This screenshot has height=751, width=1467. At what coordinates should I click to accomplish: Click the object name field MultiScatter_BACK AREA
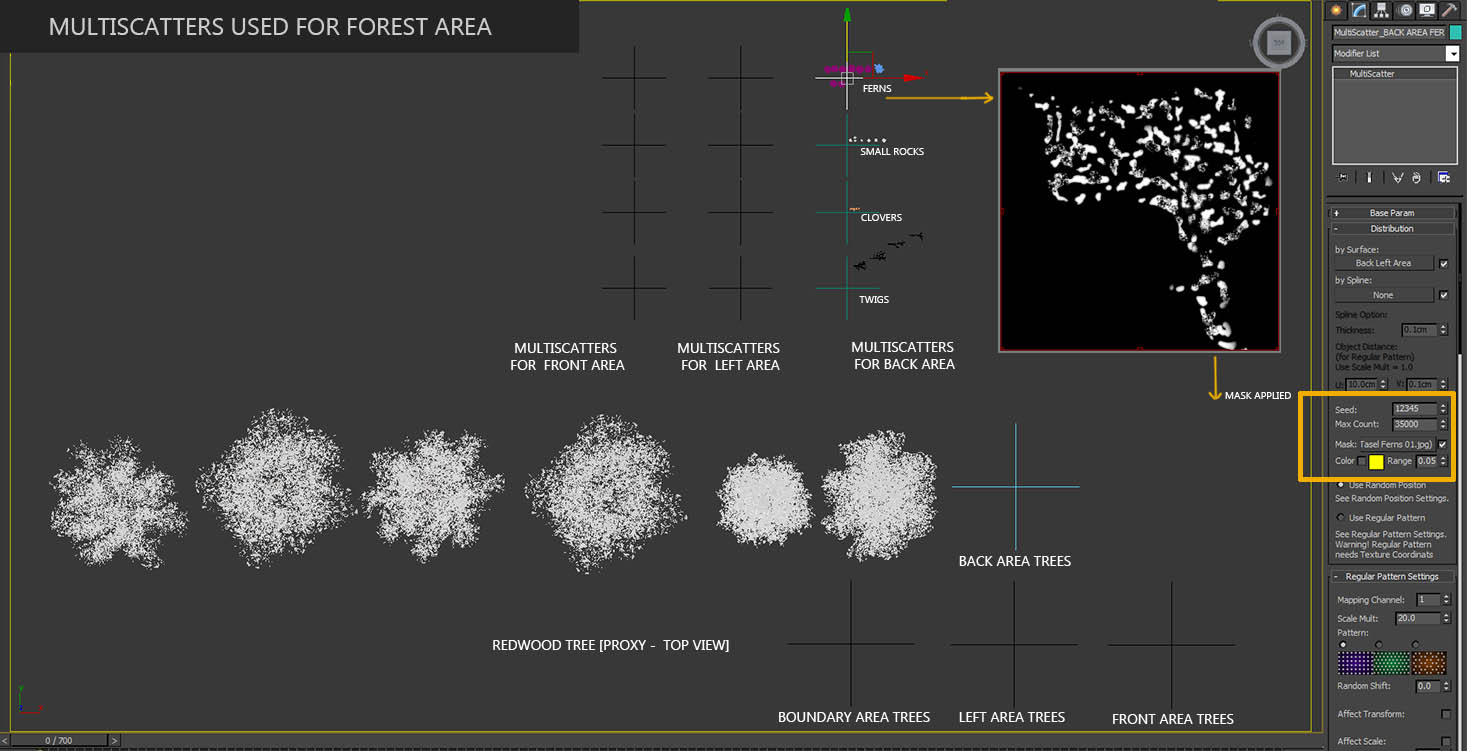pos(1389,33)
